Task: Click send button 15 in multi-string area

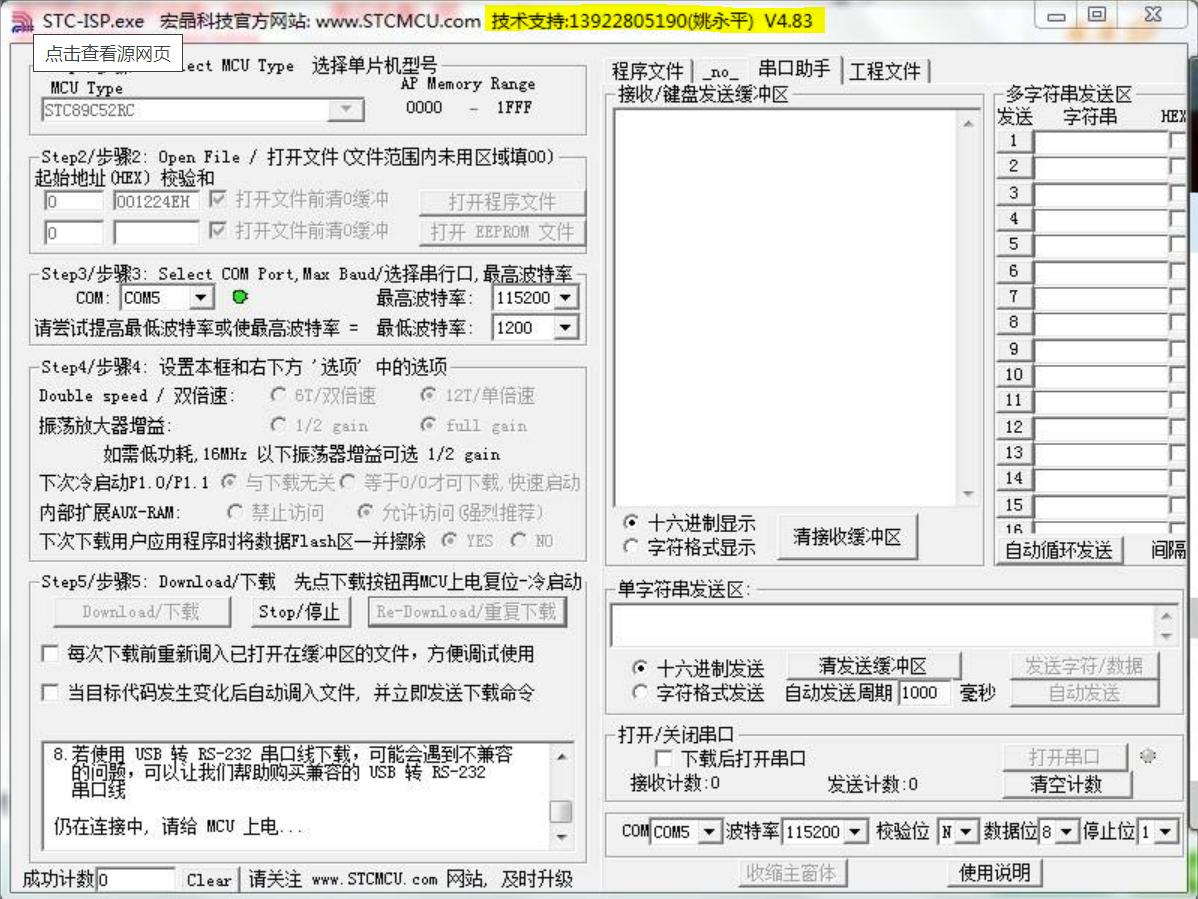Action: [1014, 505]
